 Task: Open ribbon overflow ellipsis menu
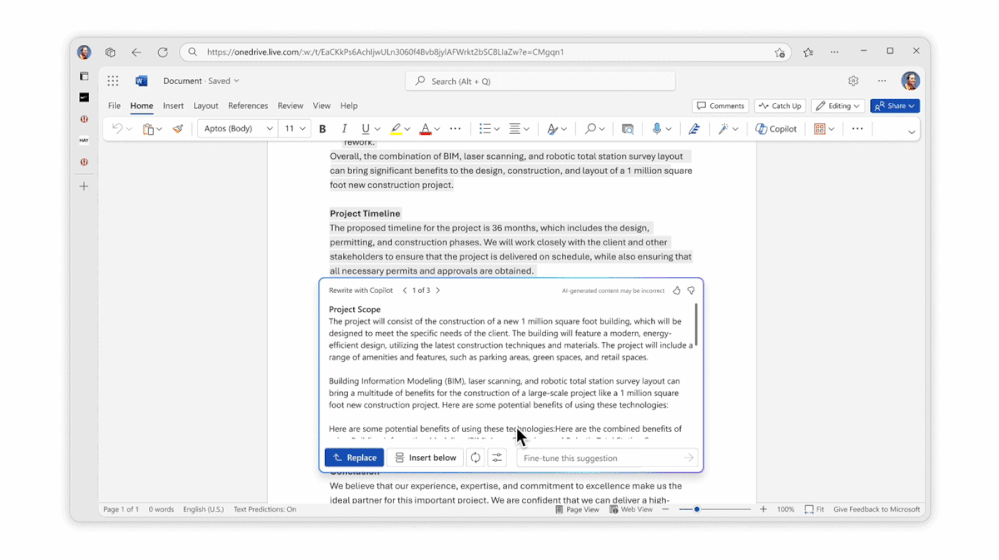[x=858, y=129]
